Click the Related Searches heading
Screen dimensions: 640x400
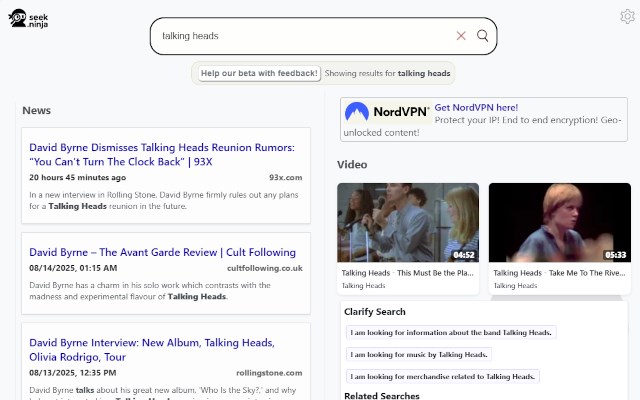click(382, 396)
